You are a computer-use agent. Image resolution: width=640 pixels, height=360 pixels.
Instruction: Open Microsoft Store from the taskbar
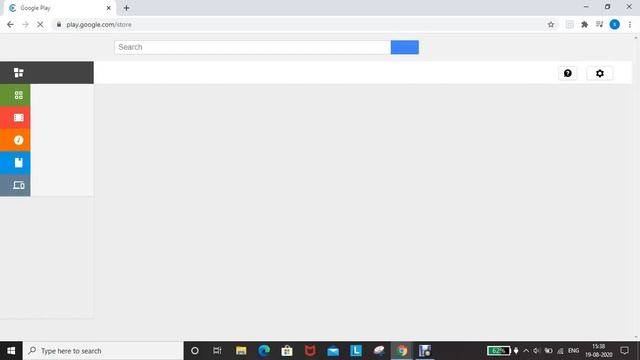287,351
